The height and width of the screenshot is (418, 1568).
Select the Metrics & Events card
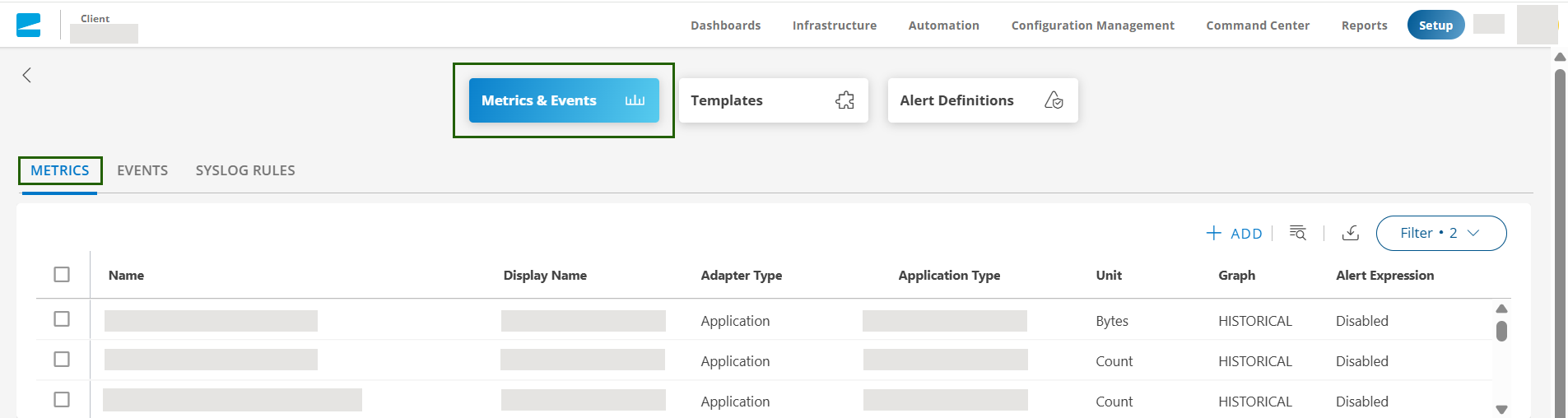tap(563, 100)
